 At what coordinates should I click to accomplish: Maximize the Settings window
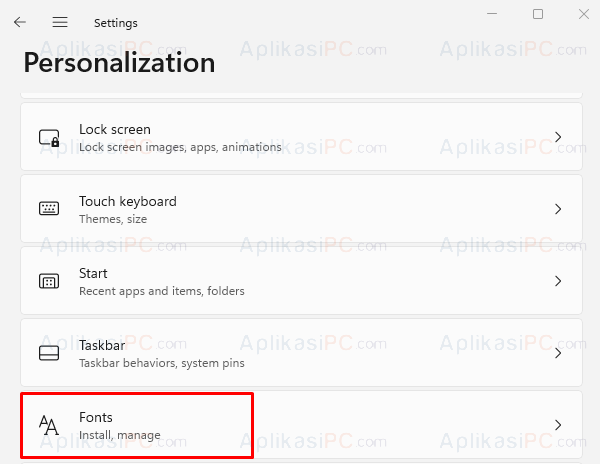tap(538, 14)
